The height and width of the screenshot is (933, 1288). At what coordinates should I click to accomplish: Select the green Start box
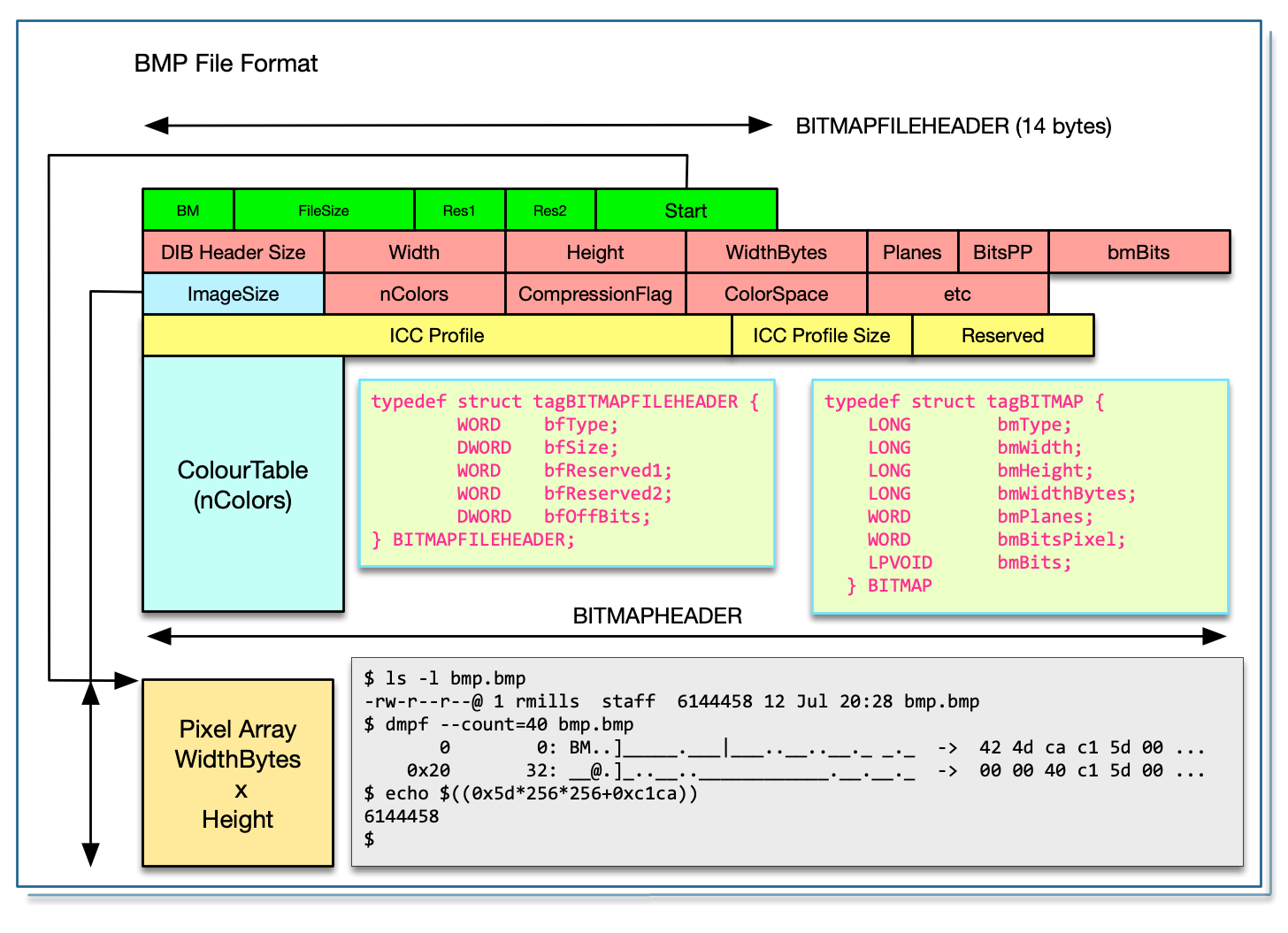point(686,210)
